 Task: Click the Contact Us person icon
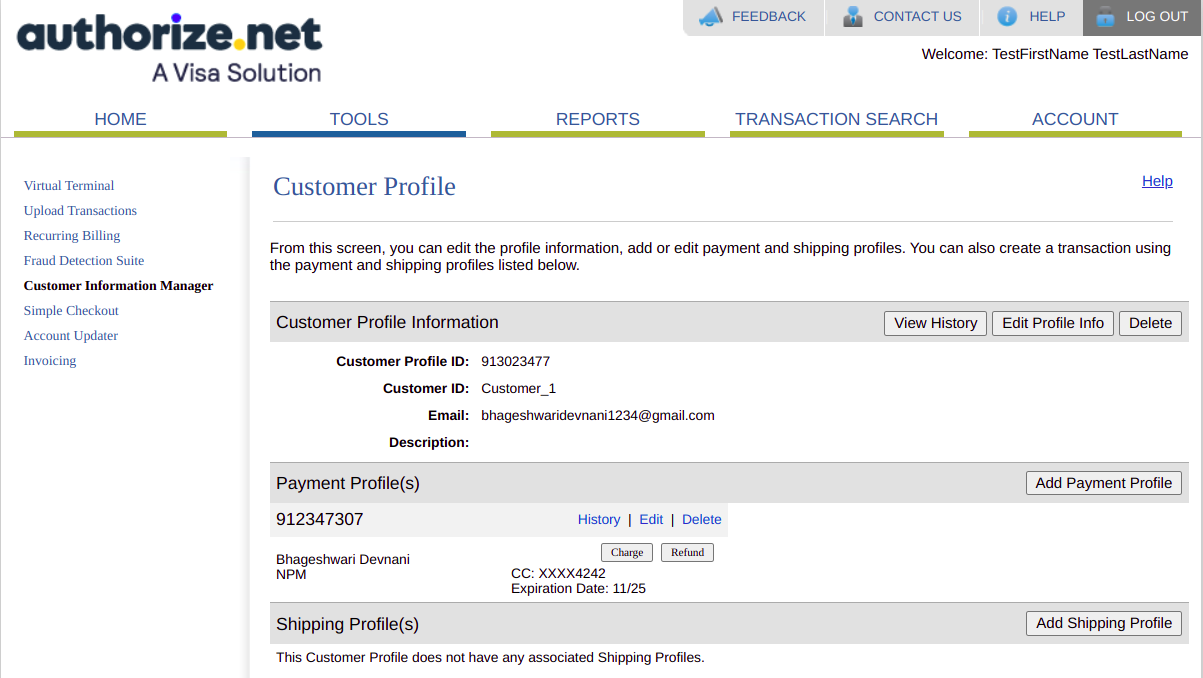(853, 17)
